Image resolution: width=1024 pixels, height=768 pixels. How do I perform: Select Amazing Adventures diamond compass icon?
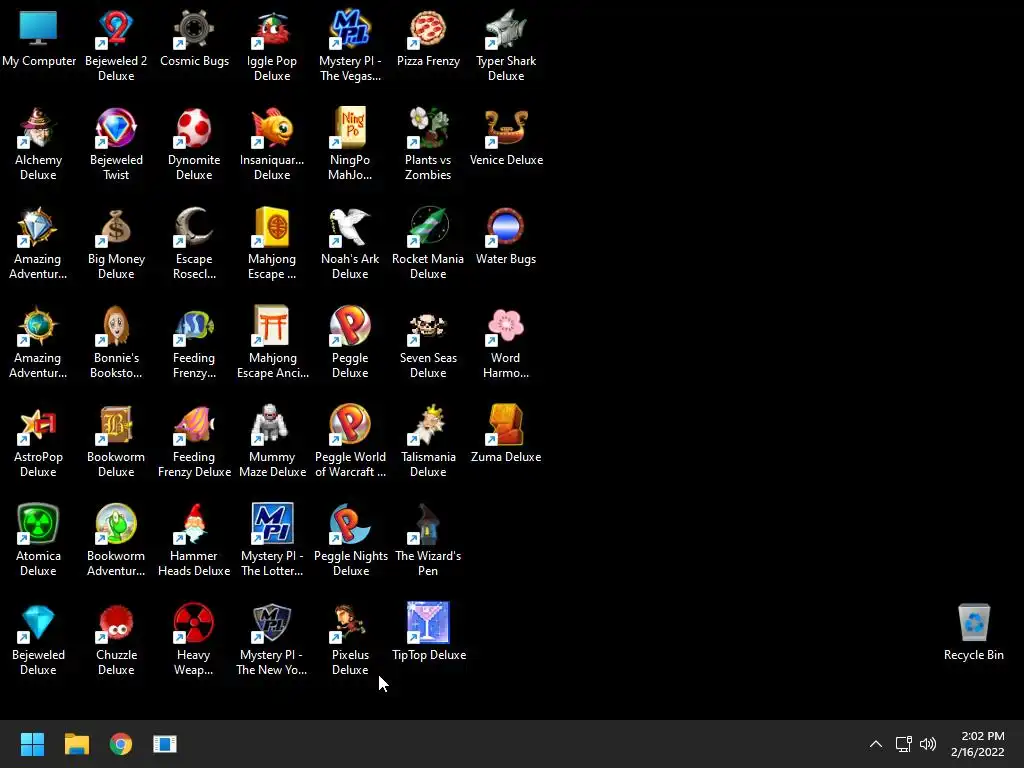tap(39, 227)
